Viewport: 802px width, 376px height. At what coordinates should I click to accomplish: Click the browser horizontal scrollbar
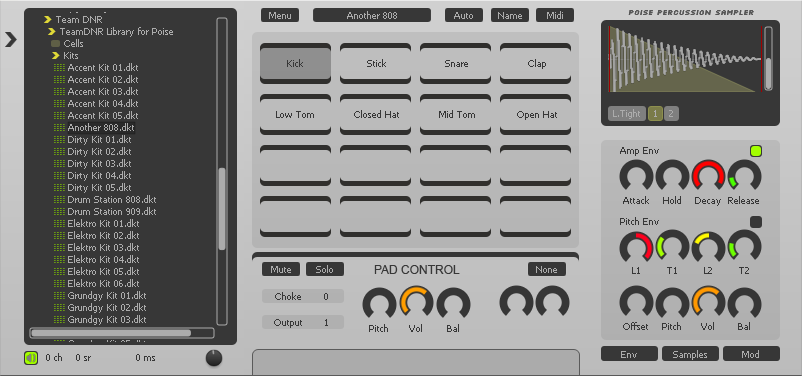[x=122, y=333]
